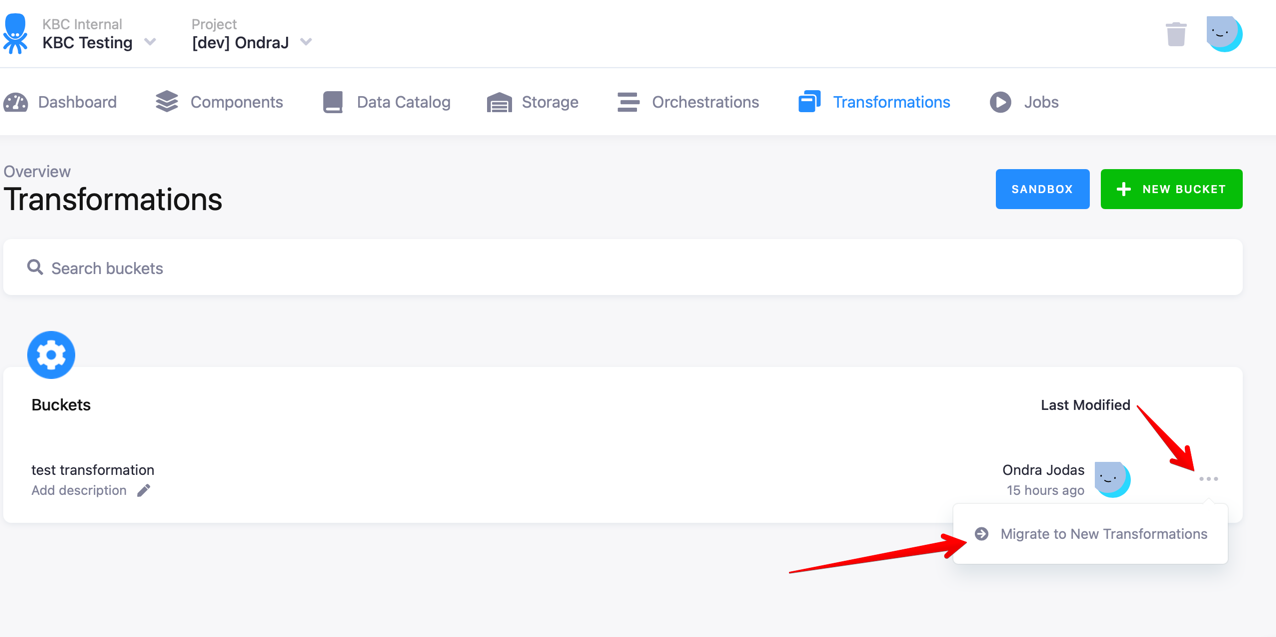Open three-dot menu for test transformation

pyautogui.click(x=1208, y=479)
